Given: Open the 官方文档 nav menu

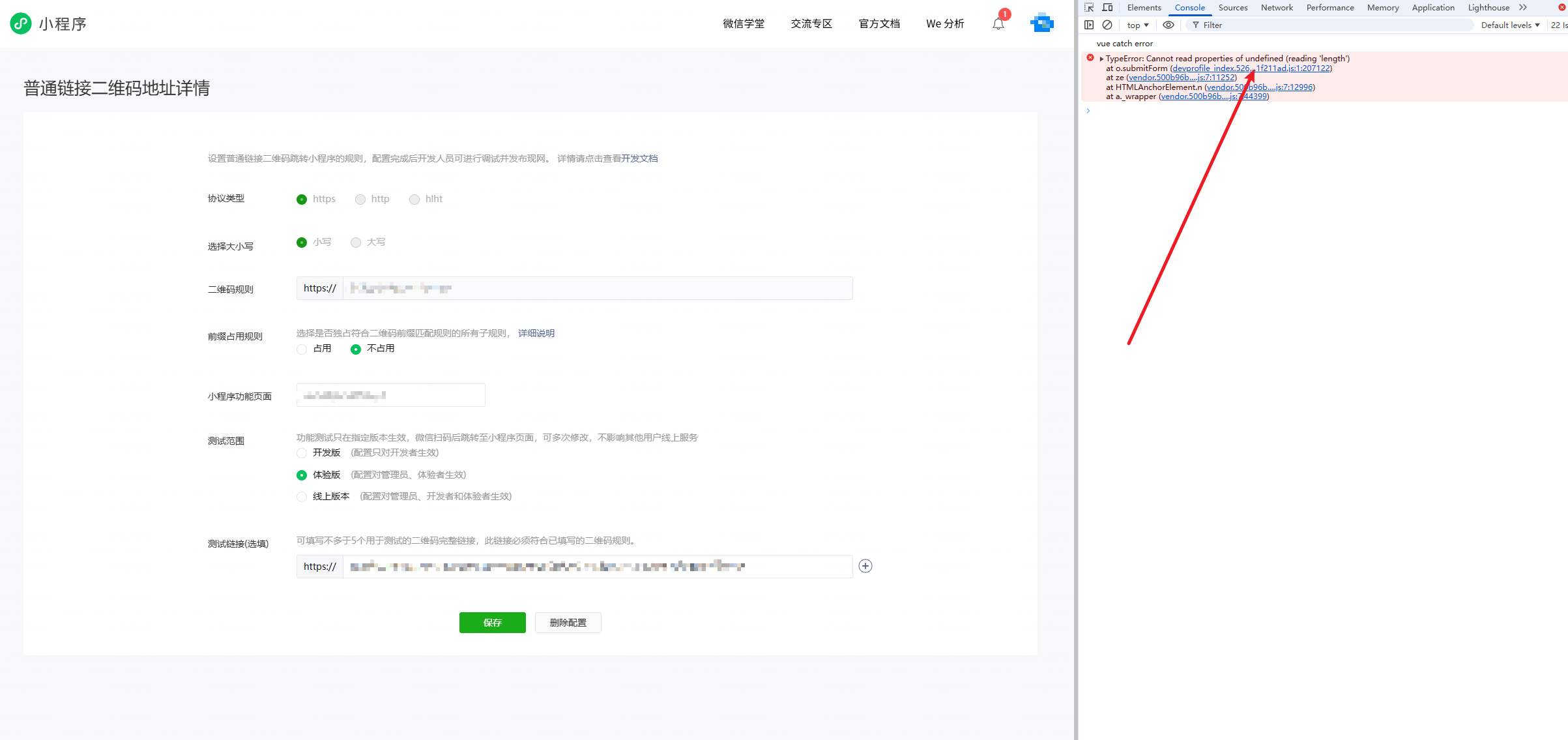Looking at the screenshot, I should 879,23.
